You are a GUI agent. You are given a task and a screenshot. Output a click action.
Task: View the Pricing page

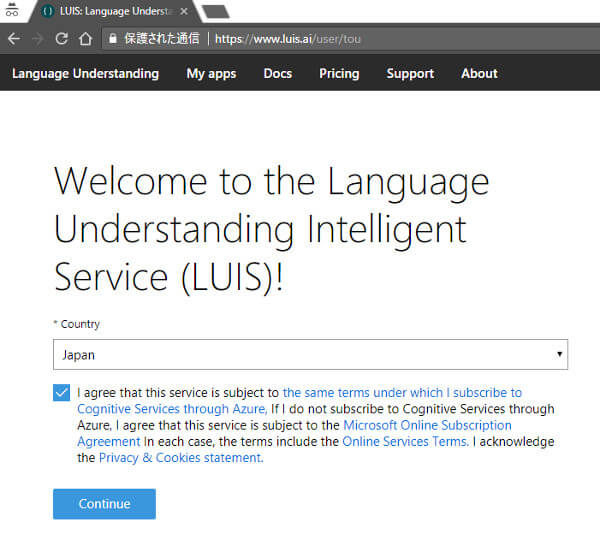(339, 73)
